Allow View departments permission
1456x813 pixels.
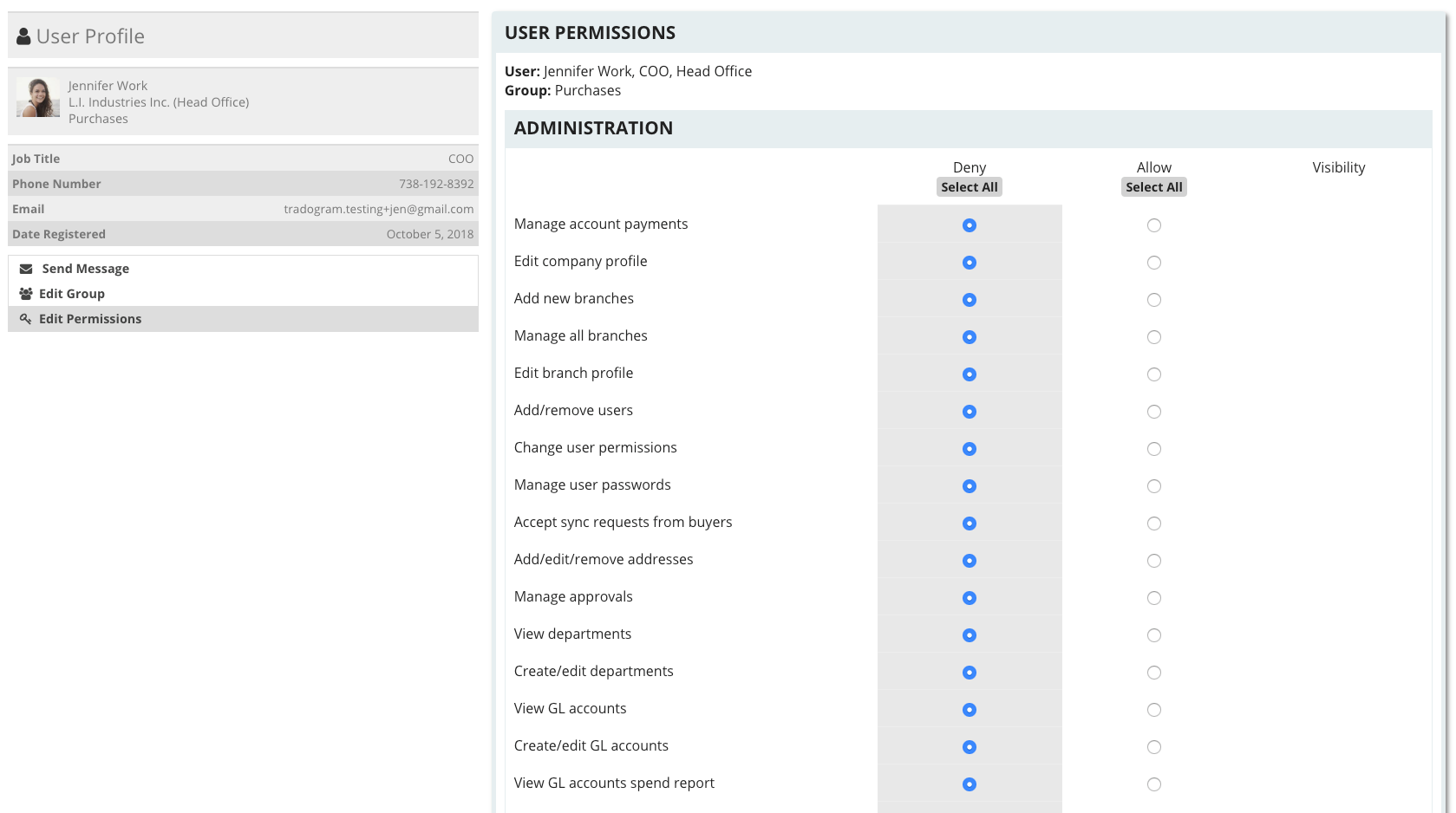(x=1154, y=634)
